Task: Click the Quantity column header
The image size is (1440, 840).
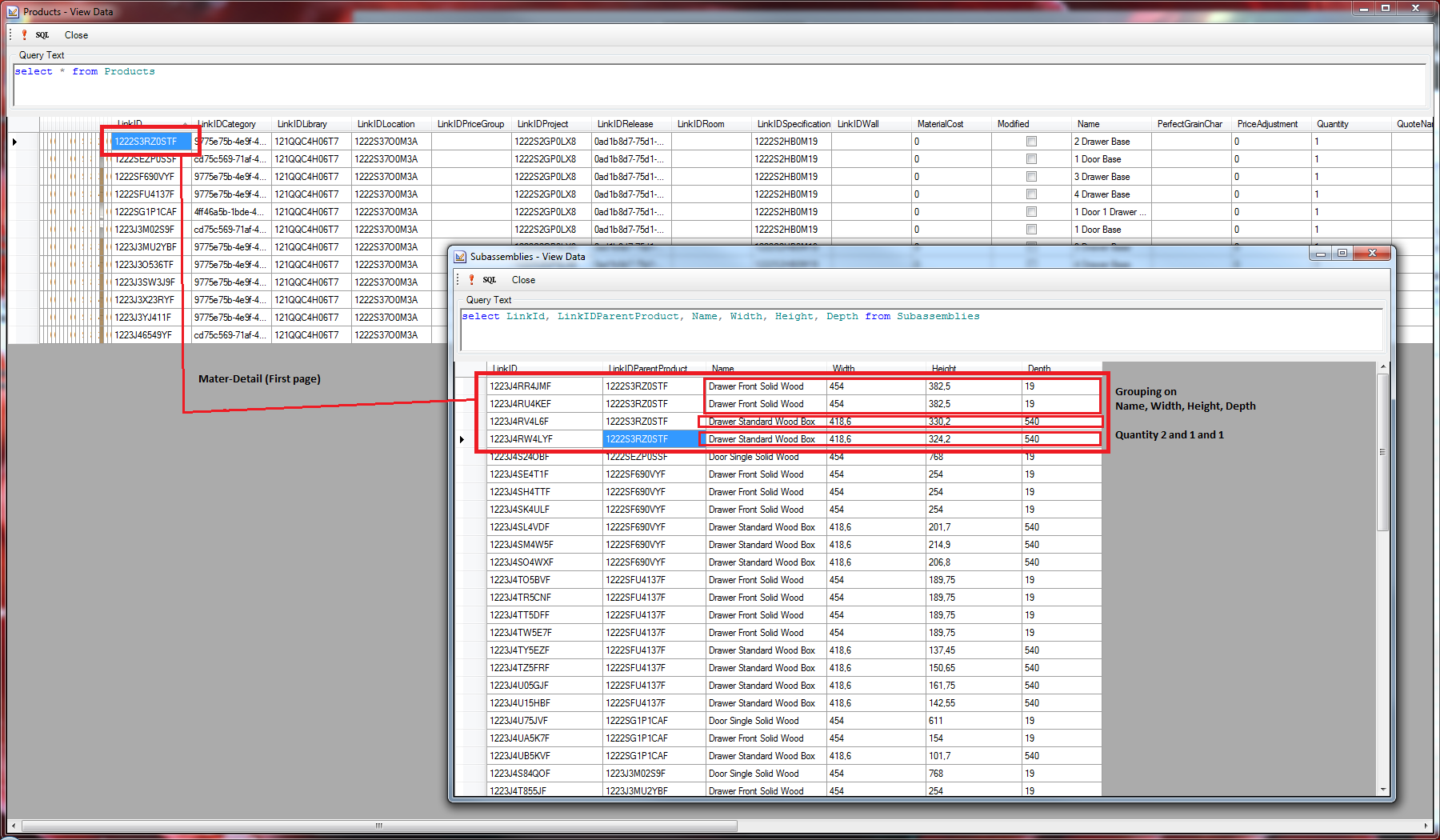Action: tap(1351, 124)
